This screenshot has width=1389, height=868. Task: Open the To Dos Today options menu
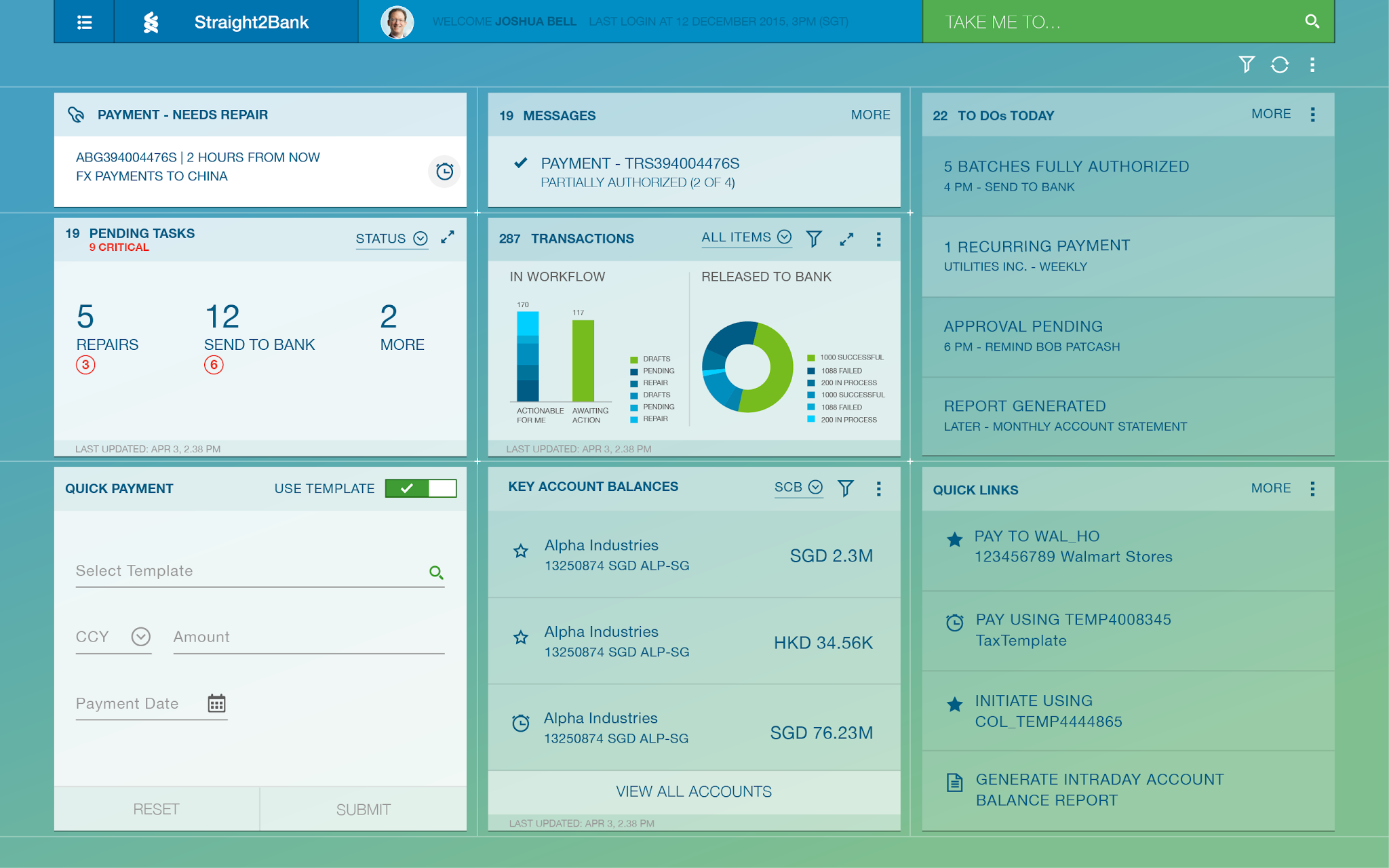pyautogui.click(x=1312, y=115)
